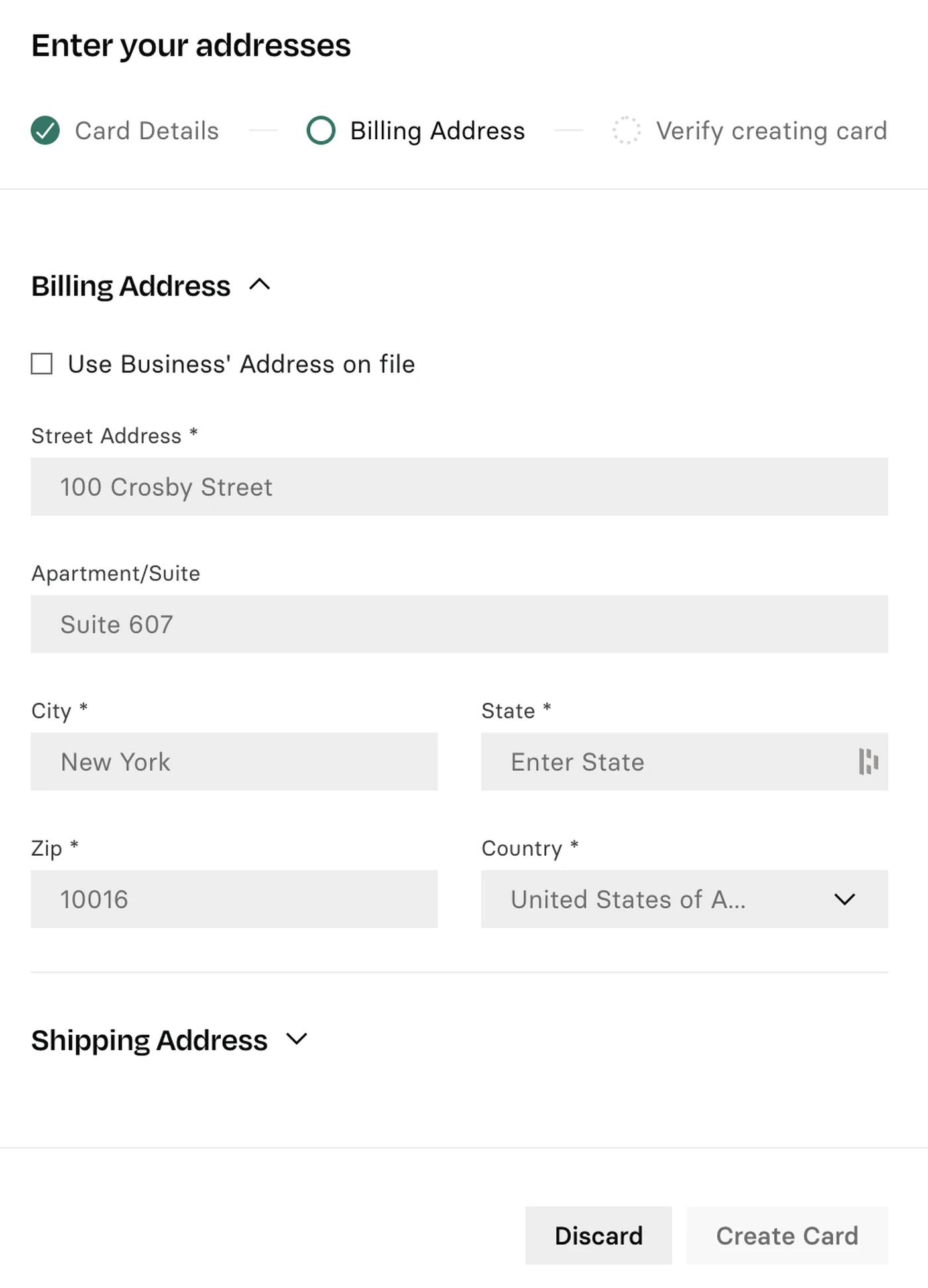Click the Discard button
928x1288 pixels.
599,1236
